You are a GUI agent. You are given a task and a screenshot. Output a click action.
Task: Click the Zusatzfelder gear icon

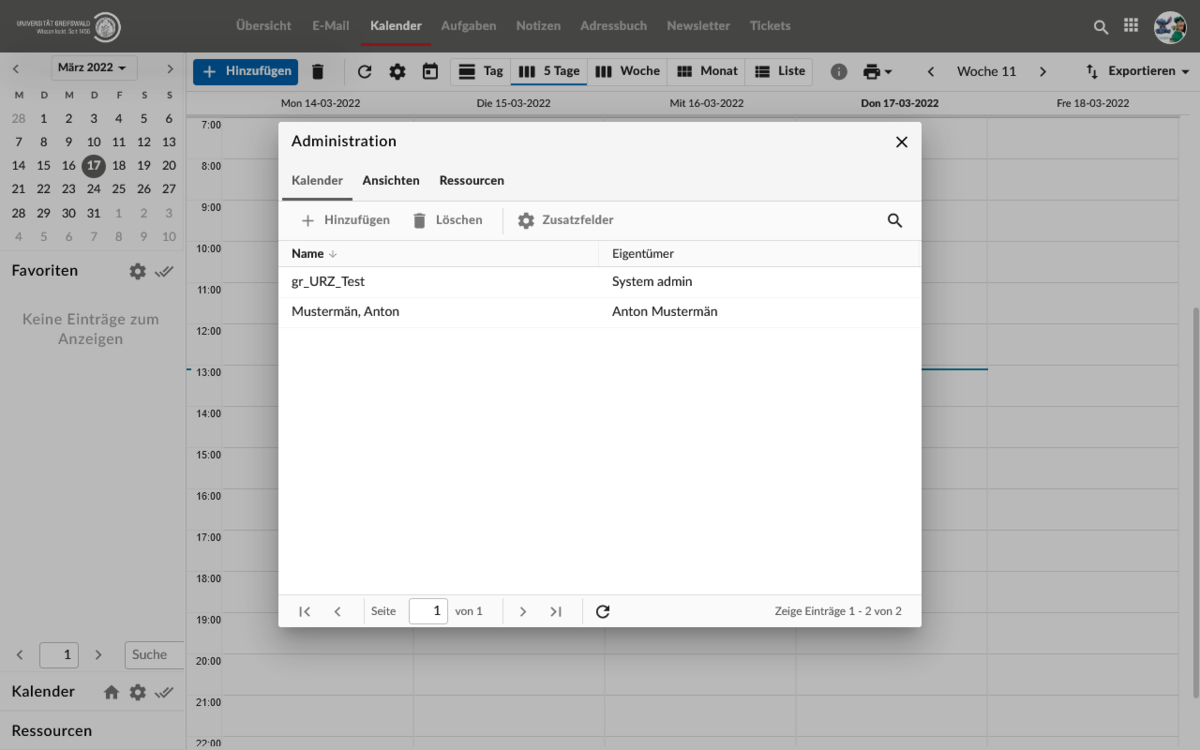point(526,221)
